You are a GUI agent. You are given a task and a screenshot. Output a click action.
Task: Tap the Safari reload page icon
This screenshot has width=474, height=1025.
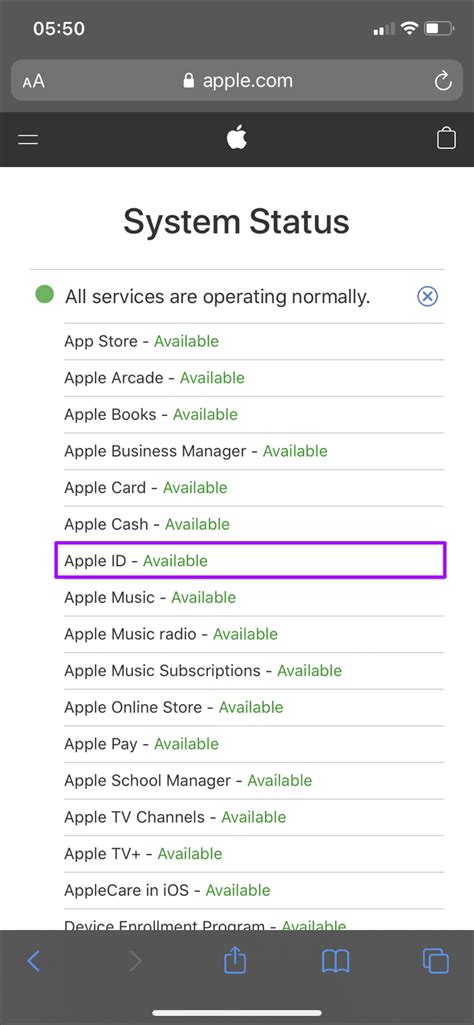(x=443, y=81)
